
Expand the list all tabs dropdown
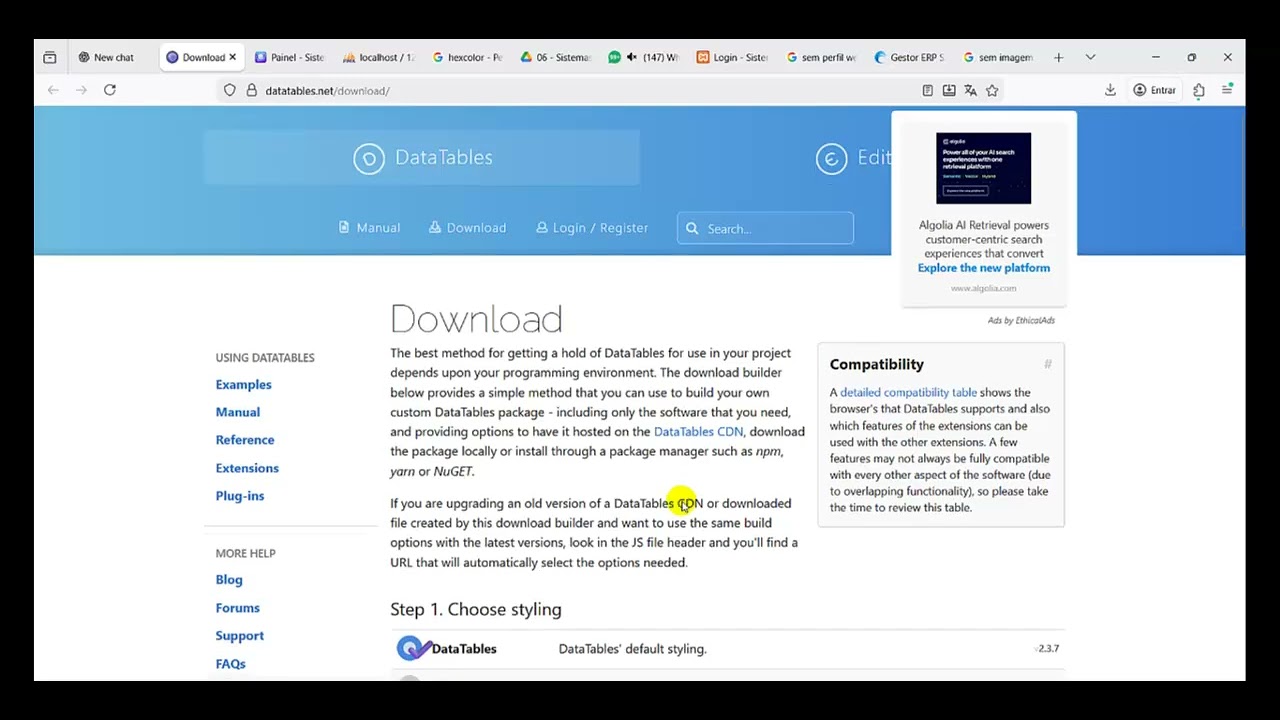pos(1090,58)
